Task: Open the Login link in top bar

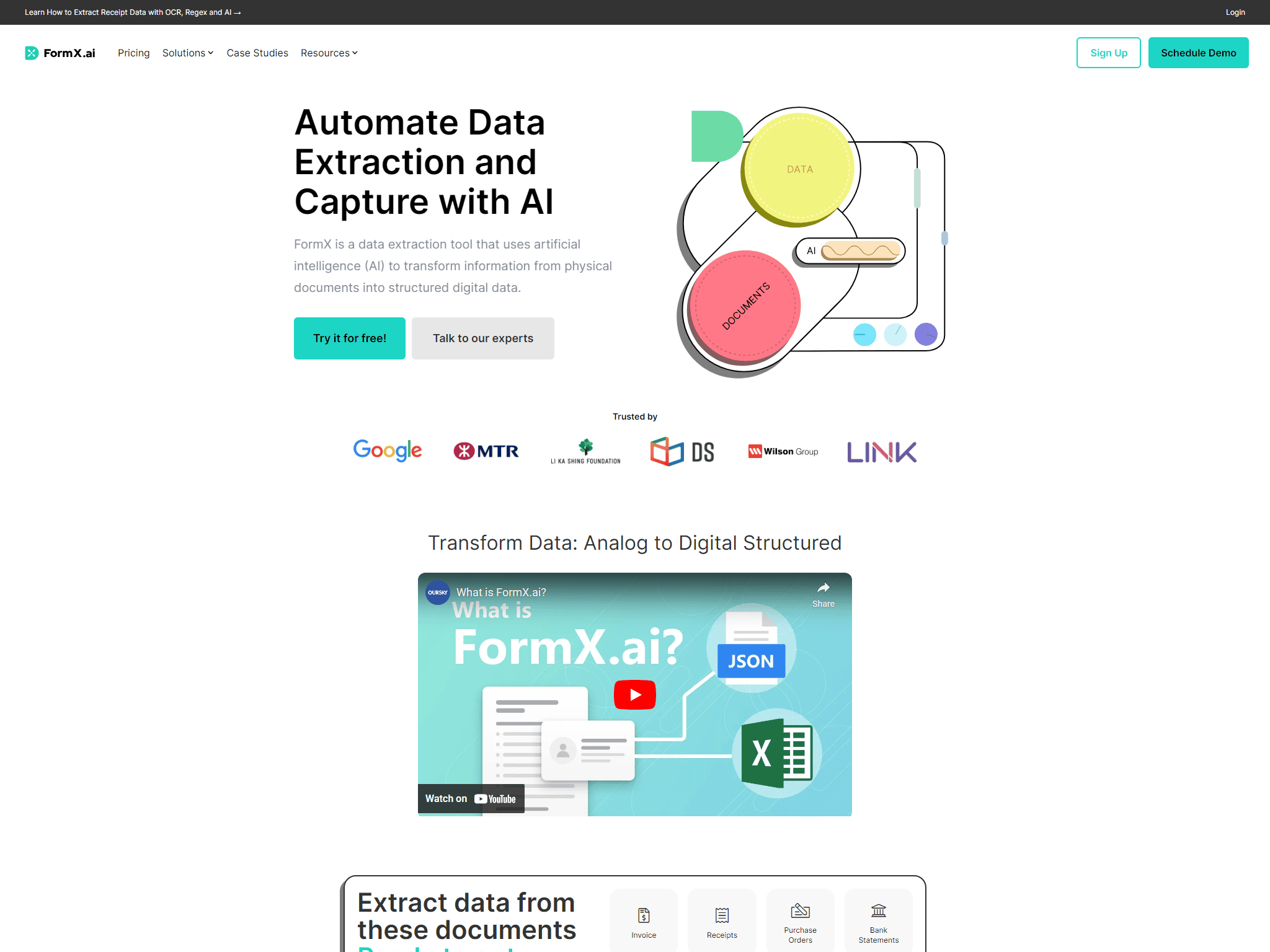Action: 1235,12
